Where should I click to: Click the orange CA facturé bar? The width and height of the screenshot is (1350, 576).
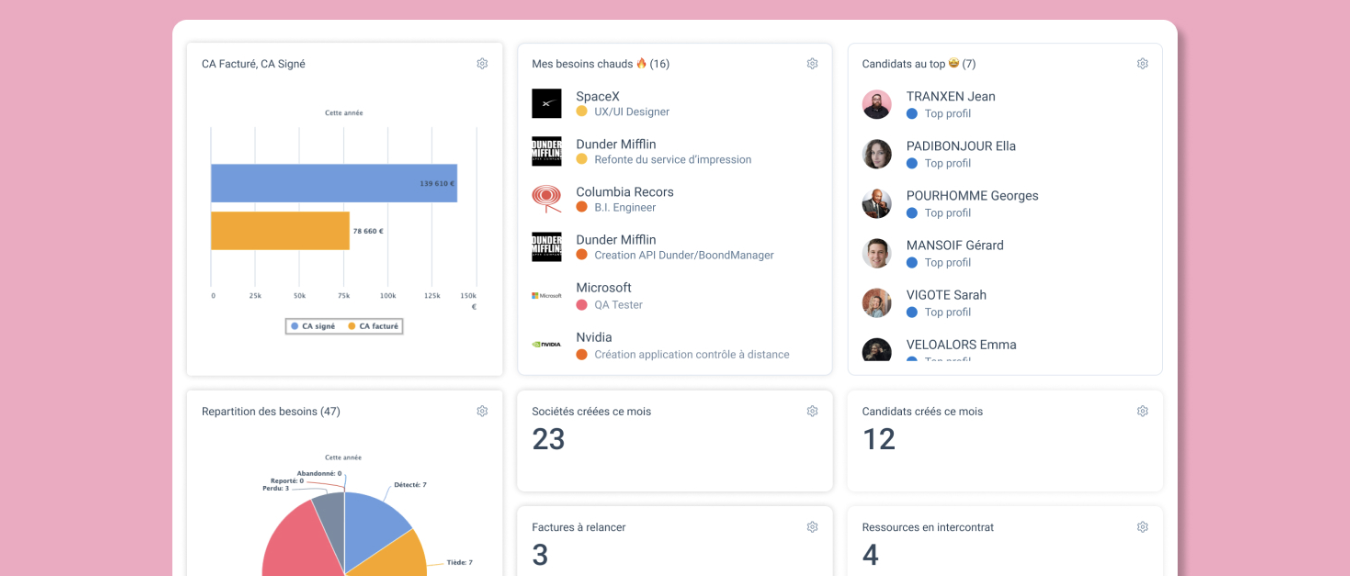tap(280, 230)
